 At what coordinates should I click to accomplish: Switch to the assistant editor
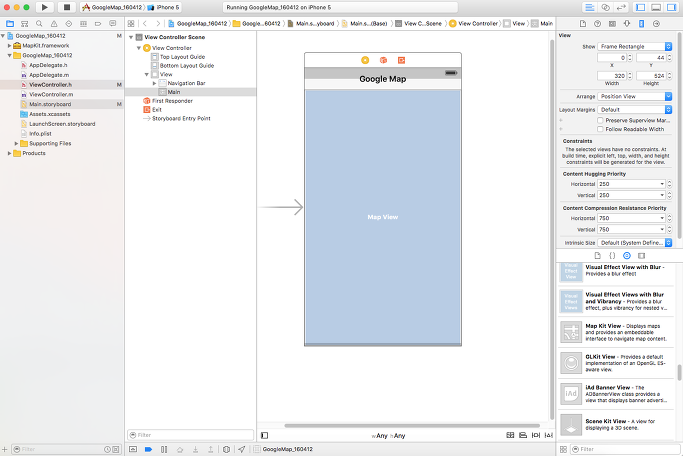coord(605,7)
